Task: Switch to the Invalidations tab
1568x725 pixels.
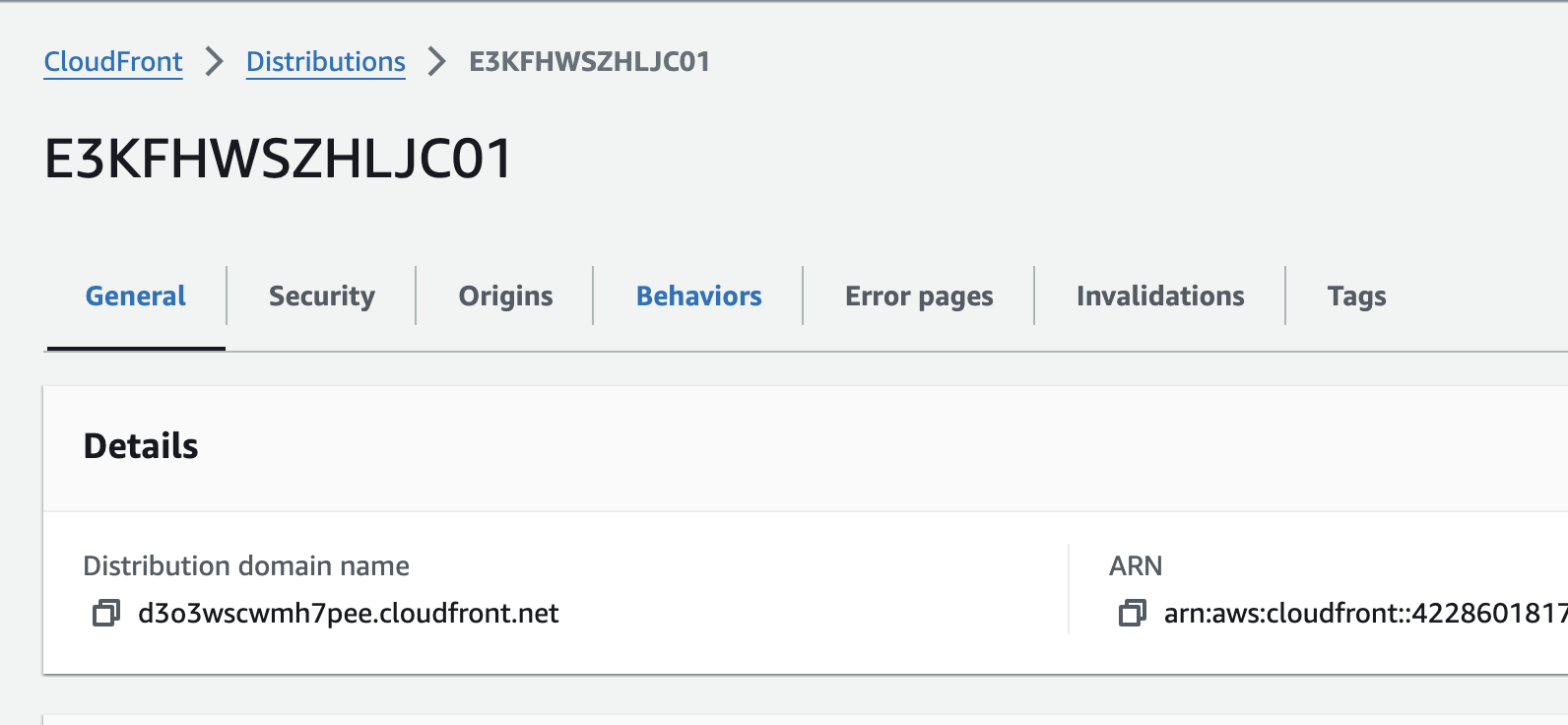Action: (1160, 296)
